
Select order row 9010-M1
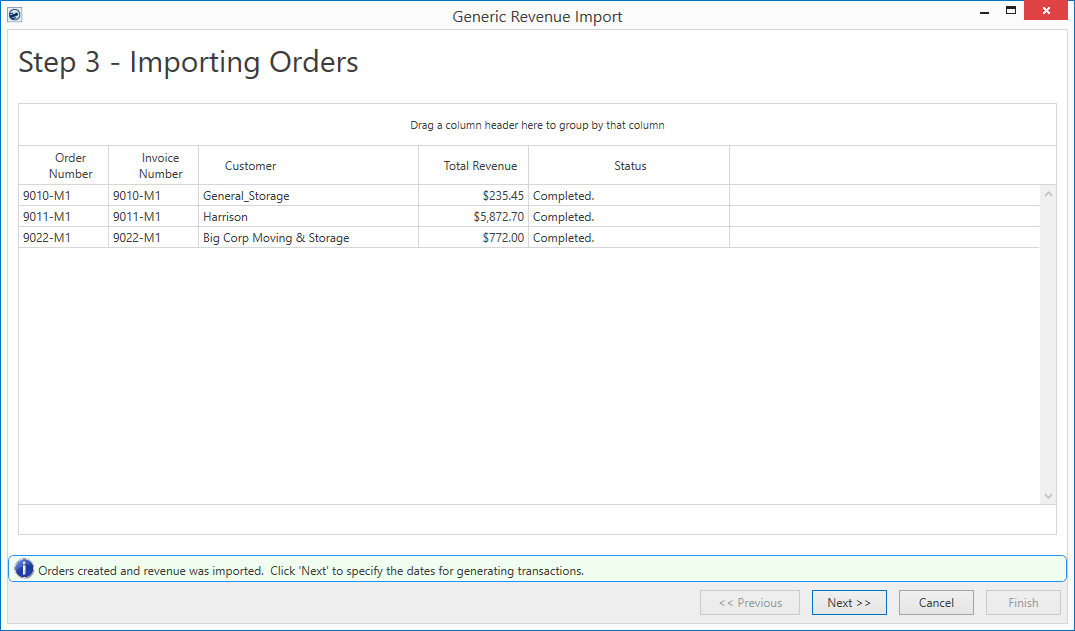pos(46,196)
